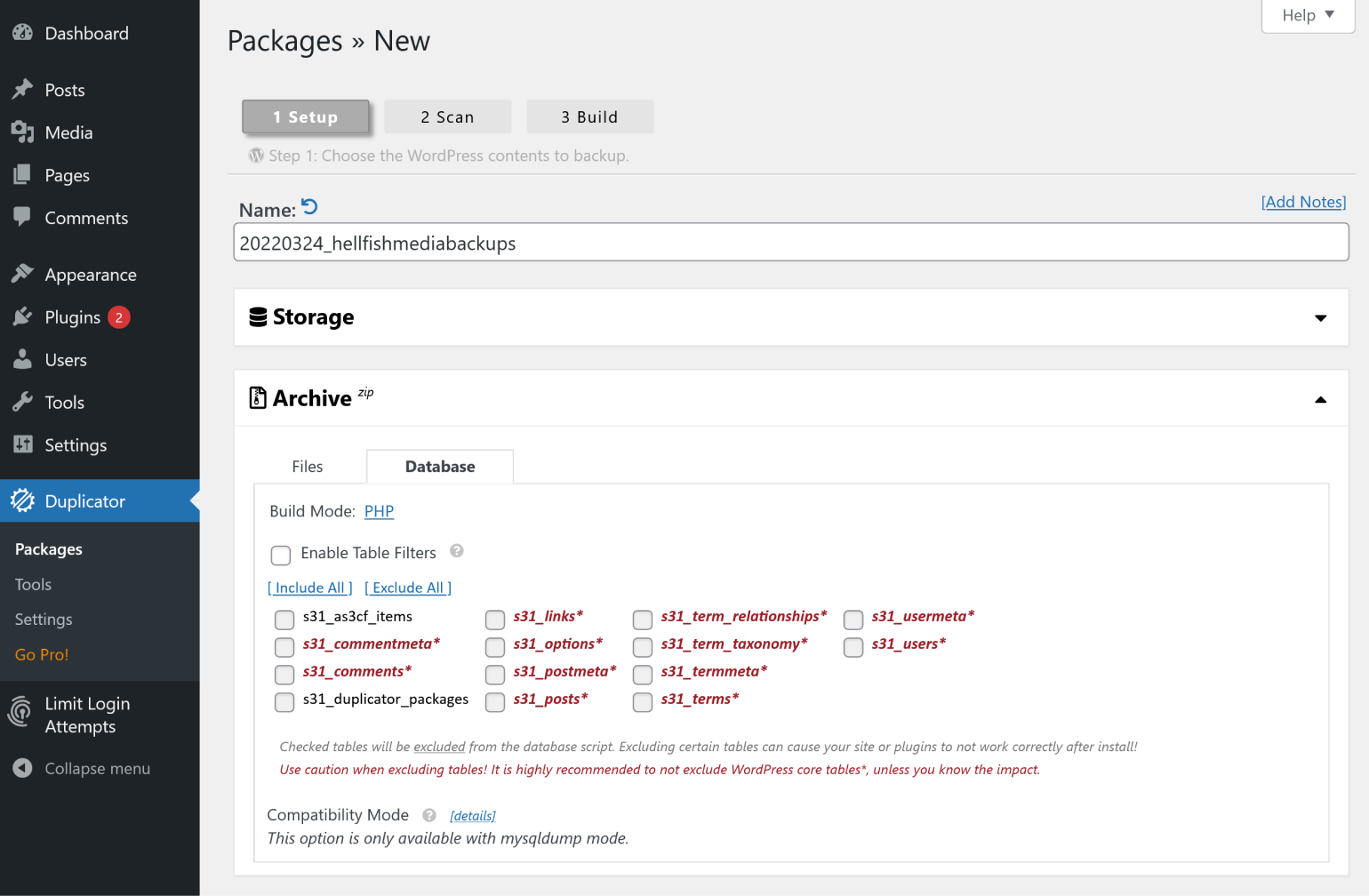Tick the s31_usermeta checkbox
This screenshot has height=896, width=1369.
(x=853, y=620)
